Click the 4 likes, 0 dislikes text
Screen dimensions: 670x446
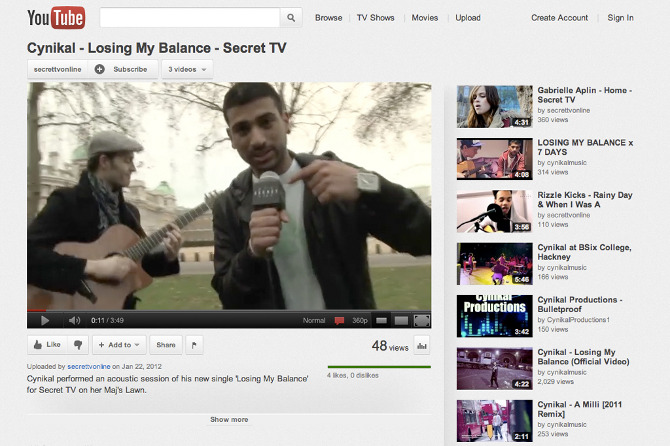click(353, 376)
